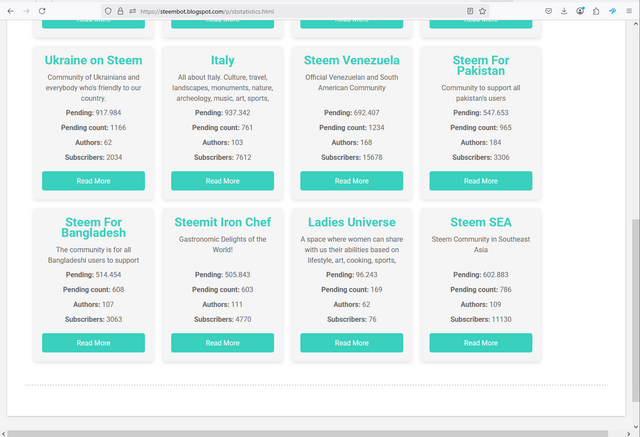The width and height of the screenshot is (640, 437).
Task: Open the Firefox hamburger menu
Action: pos(629,11)
